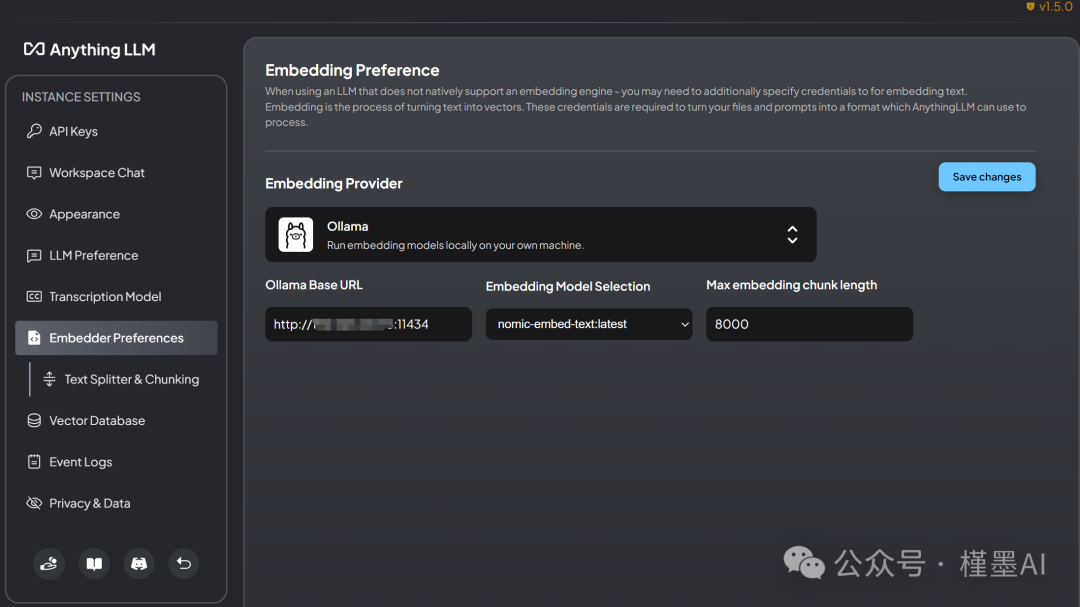The width and height of the screenshot is (1080, 607).
Task: Click the LLM Preference chat icon
Action: click(34, 256)
